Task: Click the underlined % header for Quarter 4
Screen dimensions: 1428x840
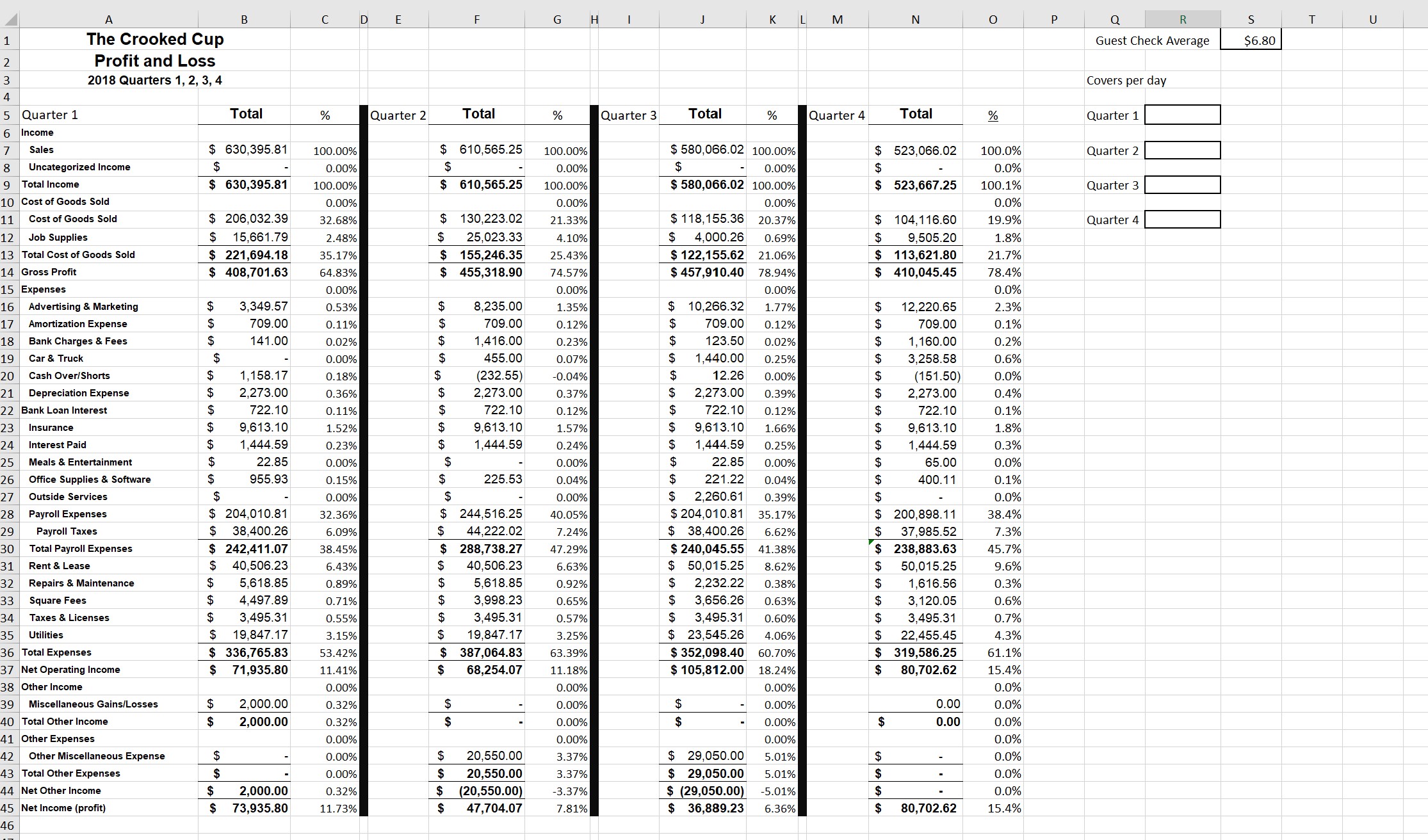Action: coord(993,115)
